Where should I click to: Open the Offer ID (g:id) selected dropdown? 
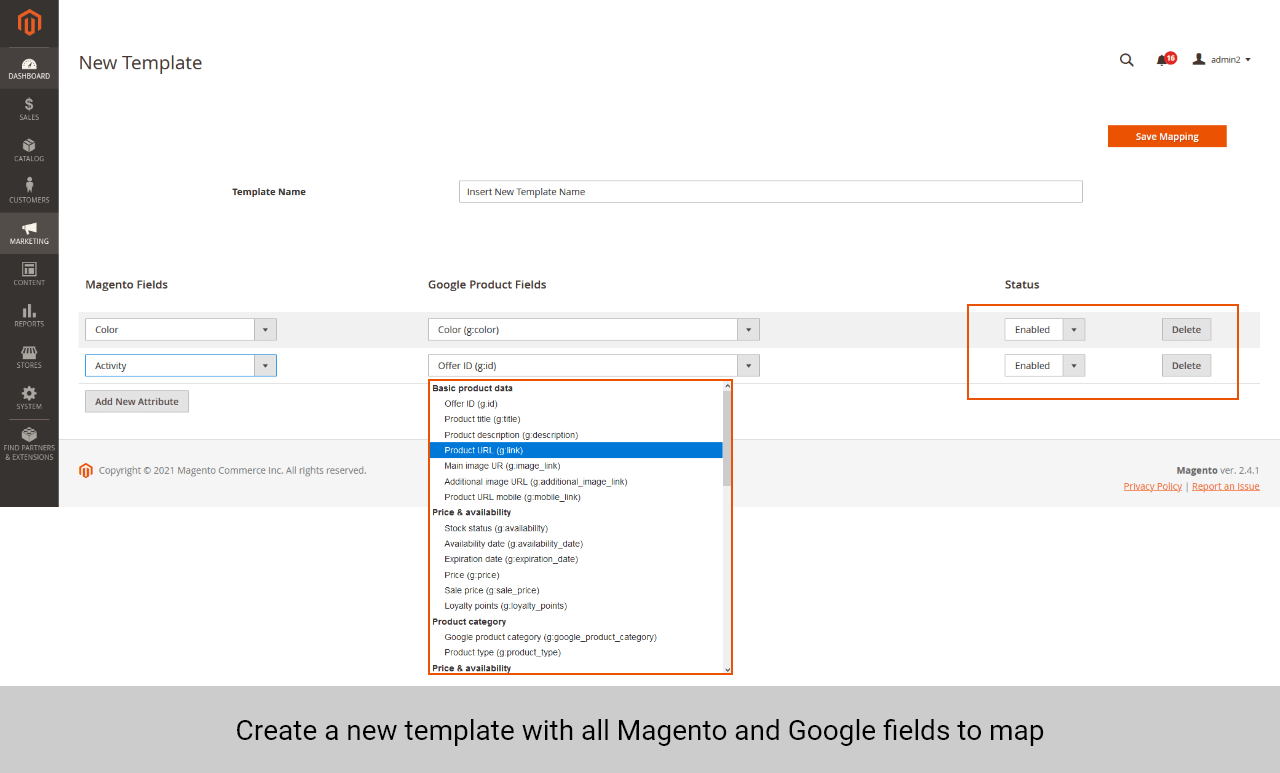(x=594, y=366)
